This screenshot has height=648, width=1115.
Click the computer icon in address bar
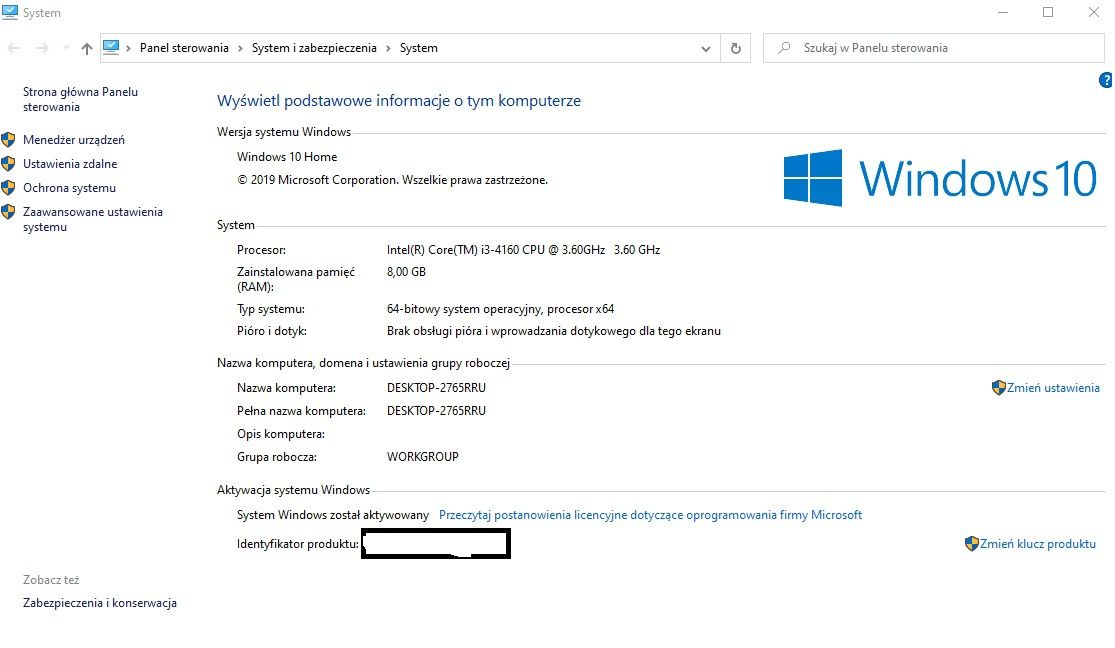coord(111,48)
